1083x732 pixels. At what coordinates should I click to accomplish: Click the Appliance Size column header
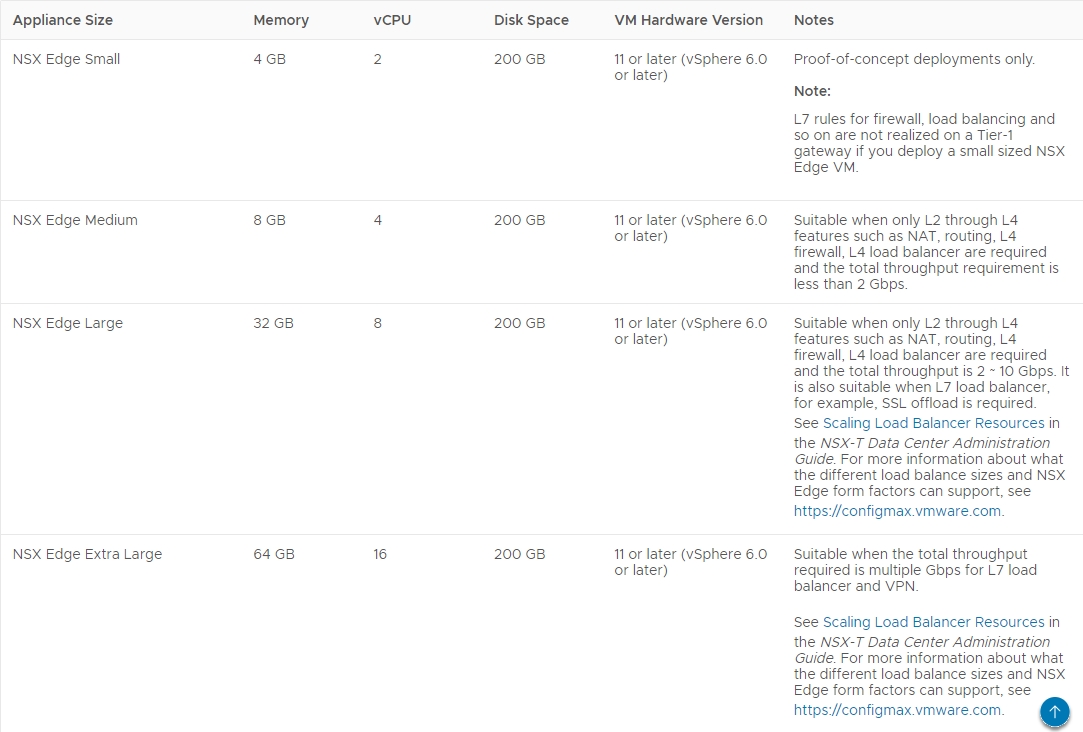pyautogui.click(x=63, y=20)
